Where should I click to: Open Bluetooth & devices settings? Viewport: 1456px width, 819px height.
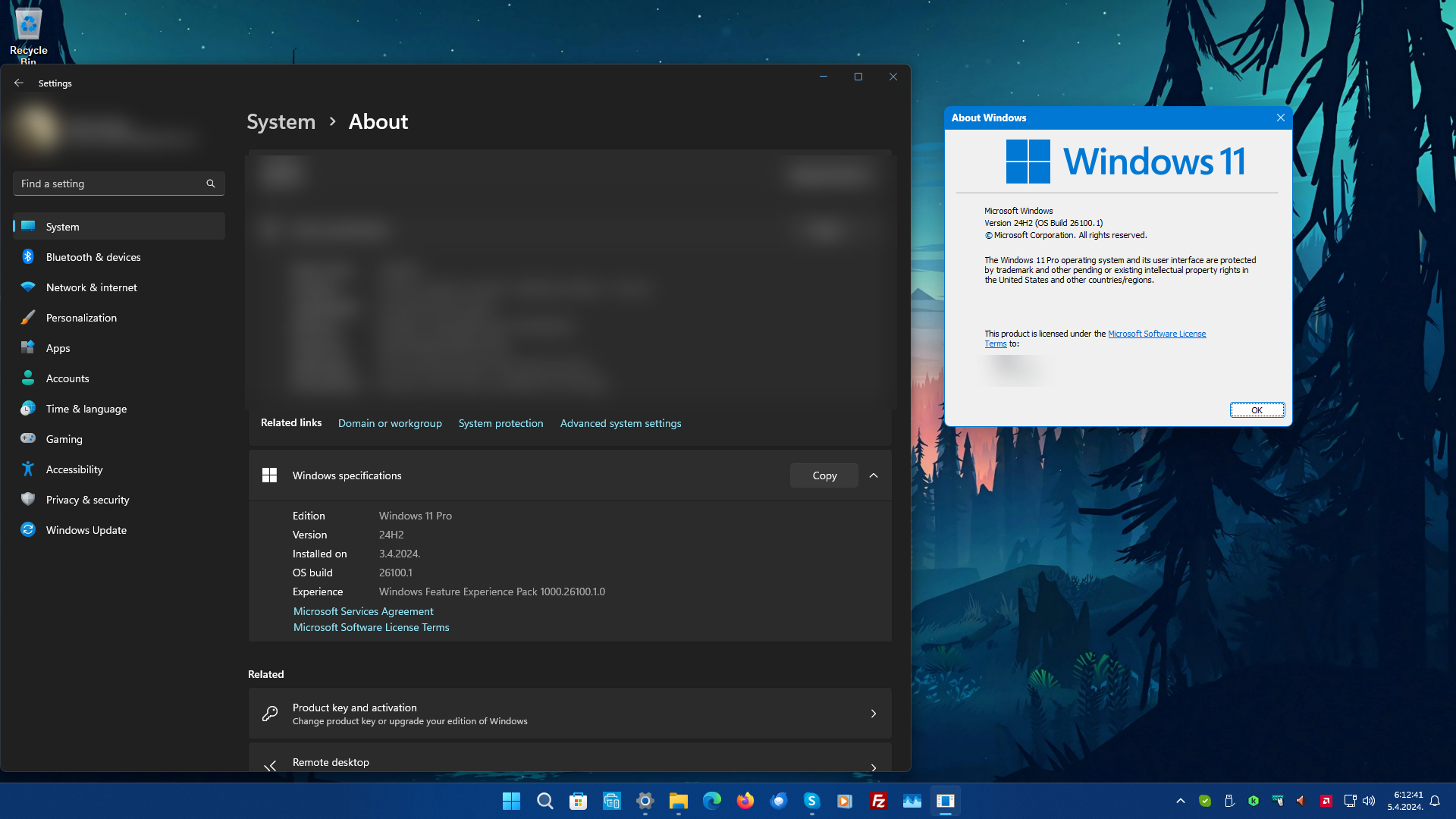93,257
